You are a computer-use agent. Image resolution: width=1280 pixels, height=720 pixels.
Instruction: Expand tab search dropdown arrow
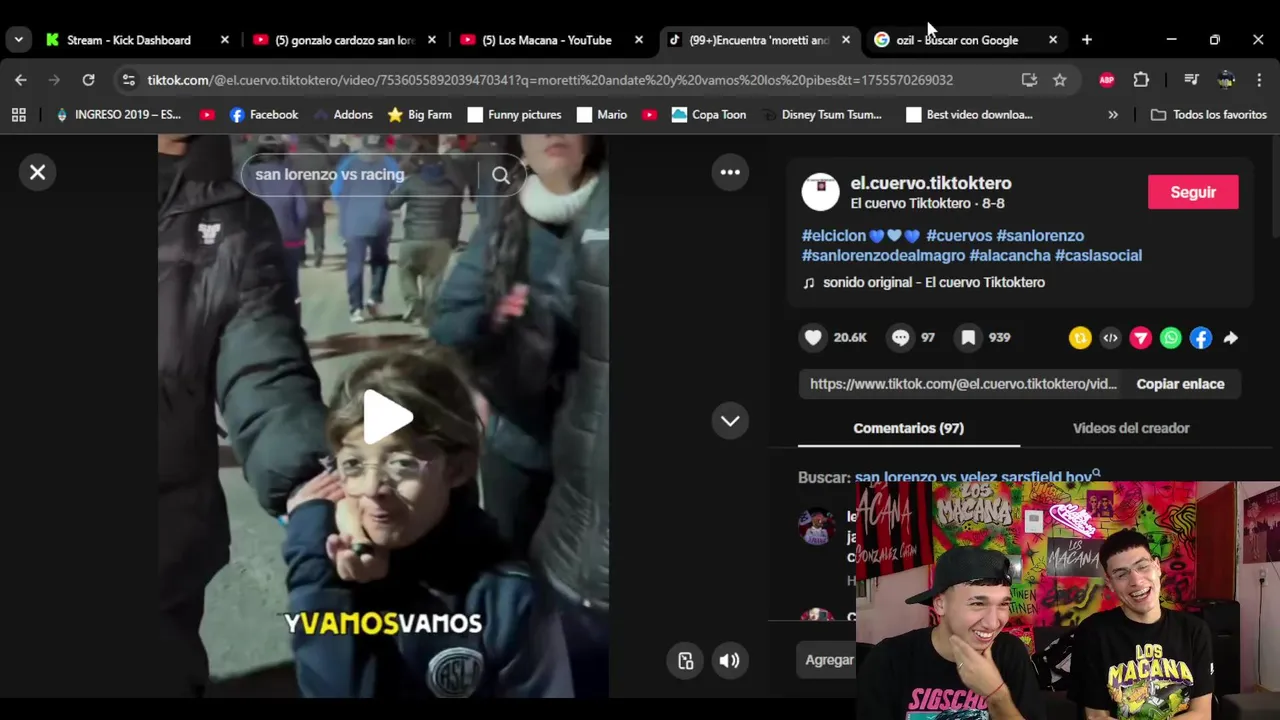tap(18, 40)
